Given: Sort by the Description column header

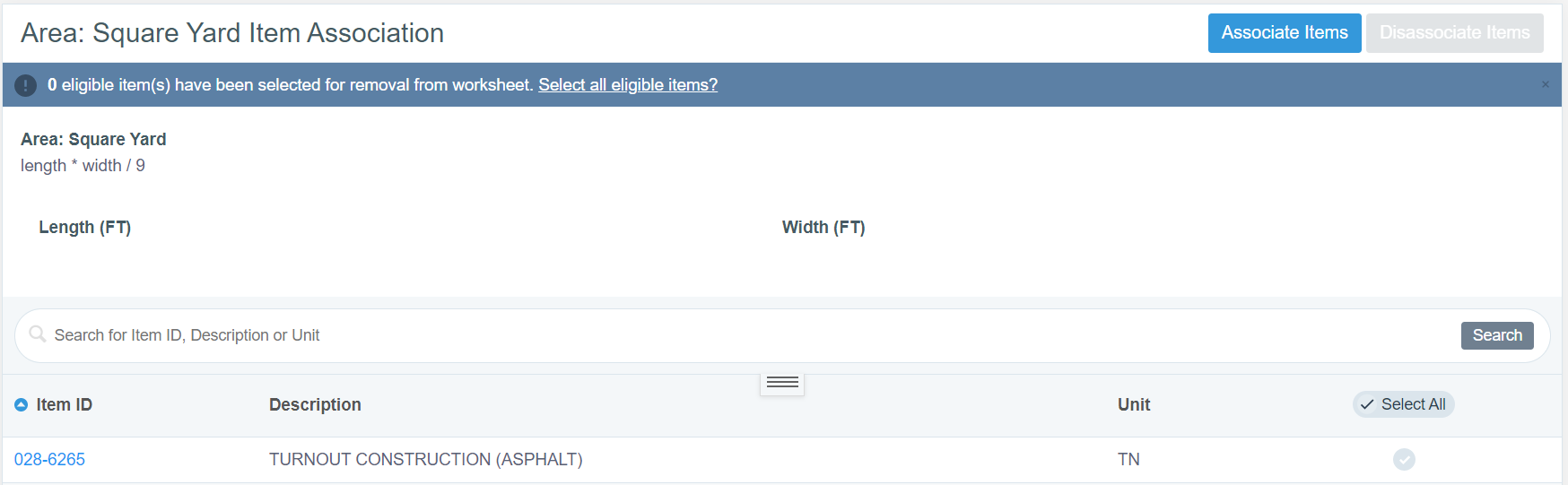Looking at the screenshot, I should click(x=315, y=405).
